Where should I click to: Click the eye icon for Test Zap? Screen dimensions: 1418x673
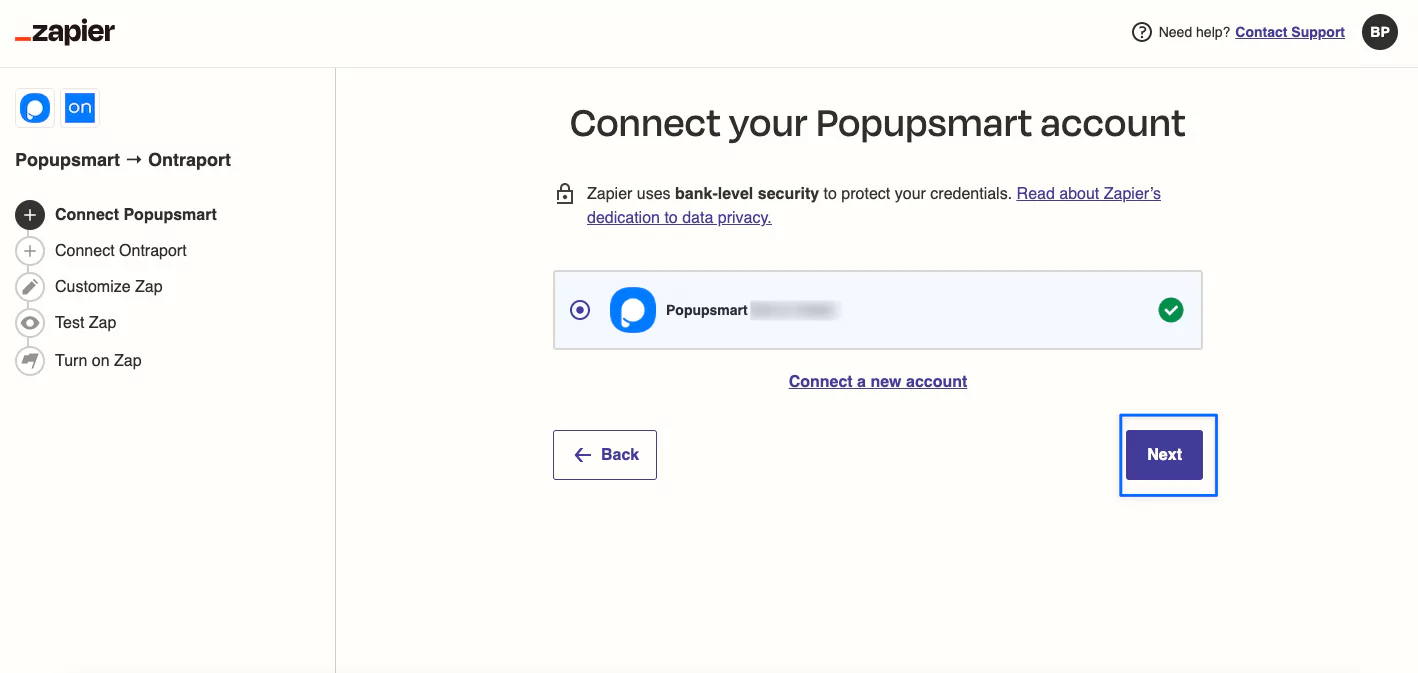coord(30,323)
